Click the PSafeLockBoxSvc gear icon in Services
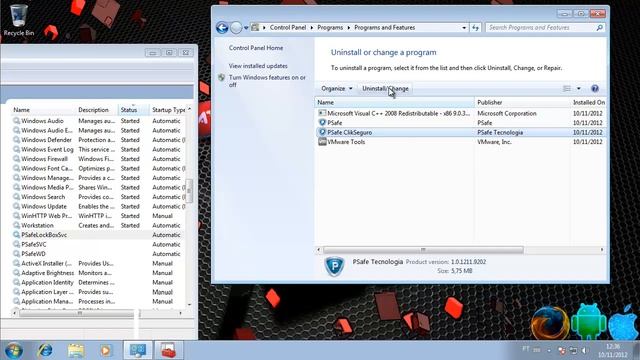This screenshot has height=360, width=640. point(16,235)
